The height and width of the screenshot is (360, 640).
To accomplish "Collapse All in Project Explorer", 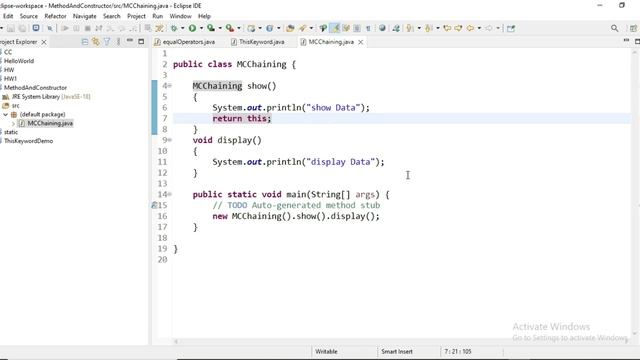I will tap(84, 42).
